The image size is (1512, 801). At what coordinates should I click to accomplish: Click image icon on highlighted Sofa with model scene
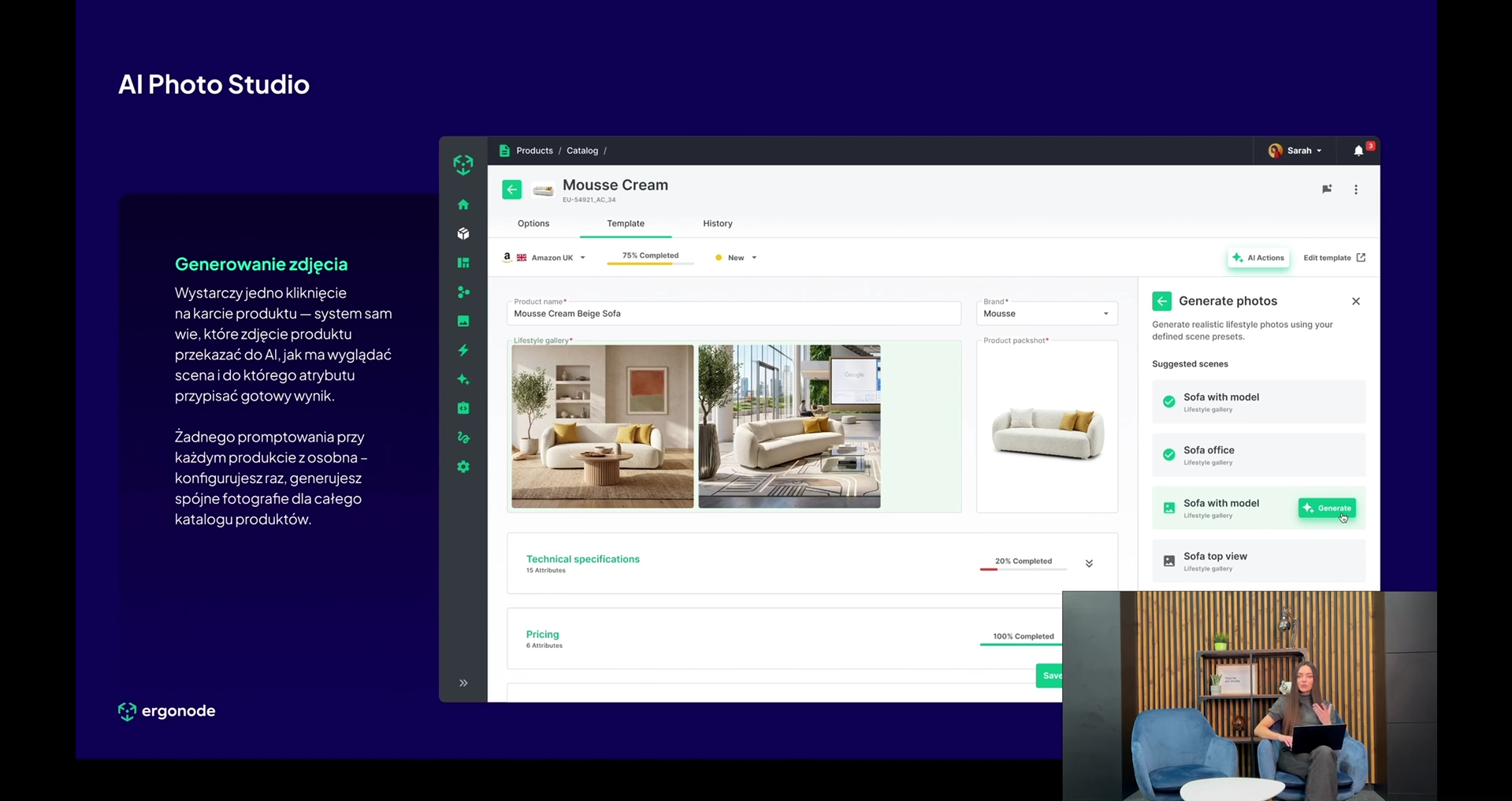[x=1169, y=509]
